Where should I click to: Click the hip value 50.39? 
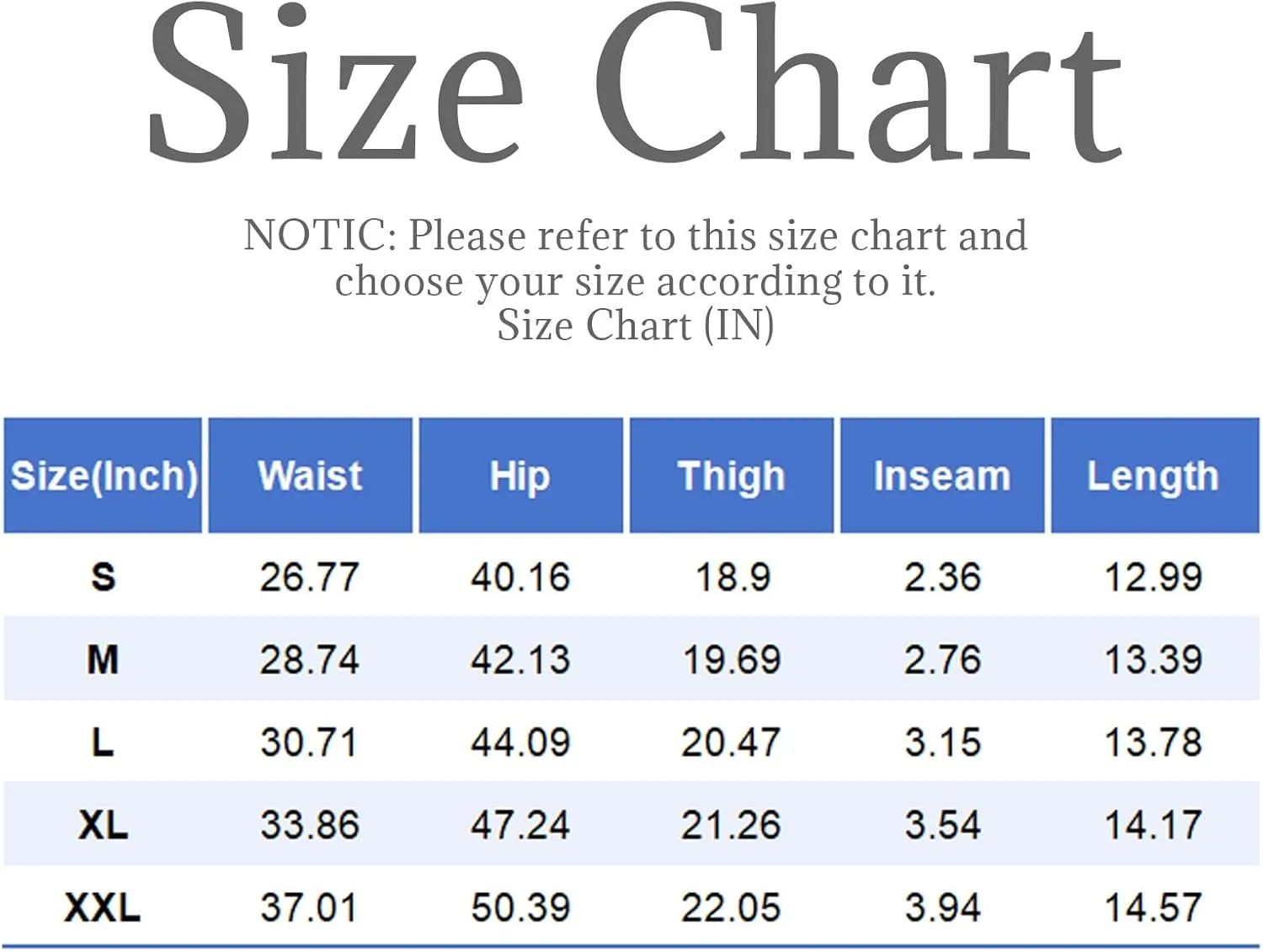pyautogui.click(x=520, y=907)
